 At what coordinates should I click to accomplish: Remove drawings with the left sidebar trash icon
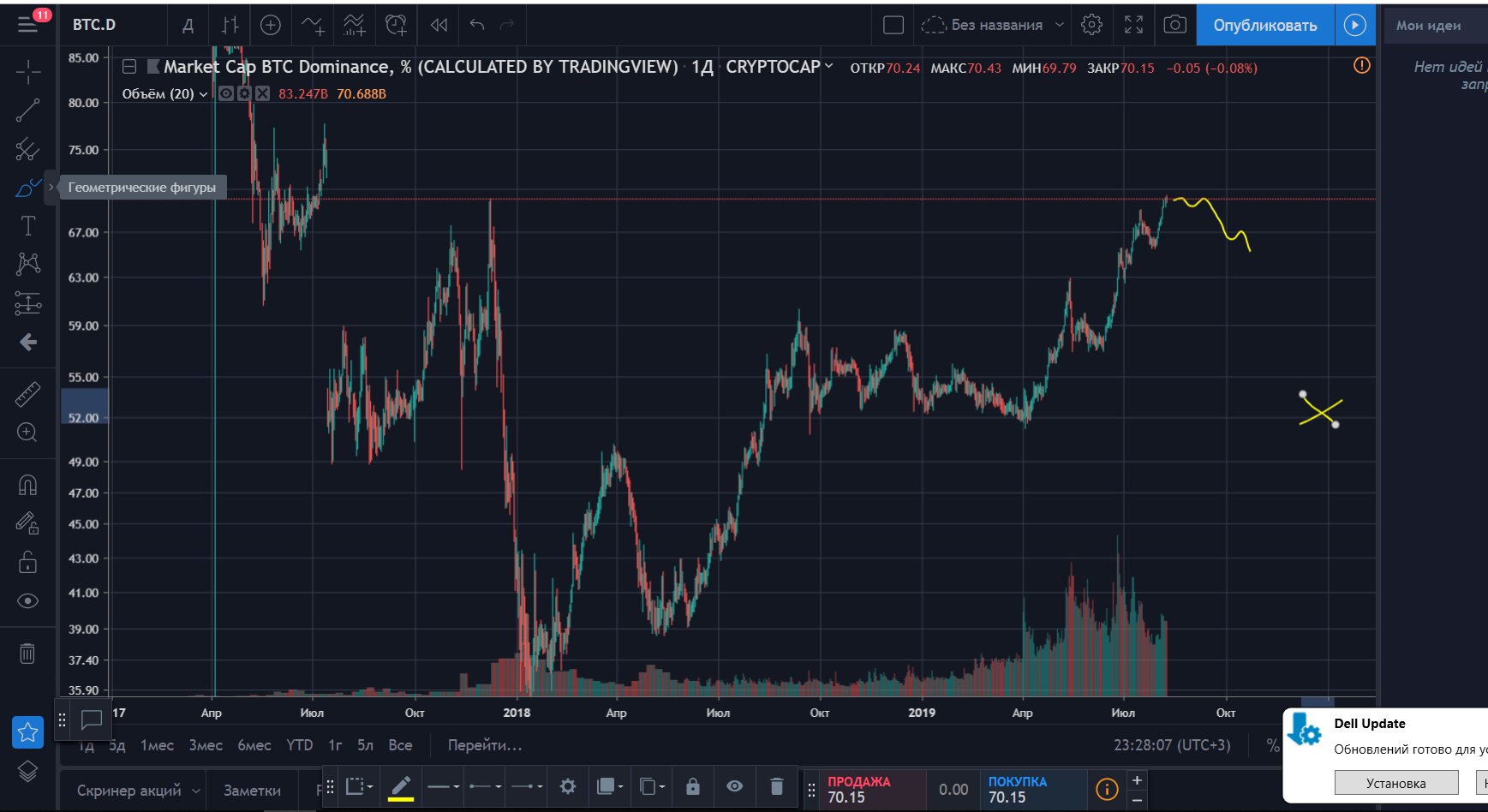click(28, 654)
